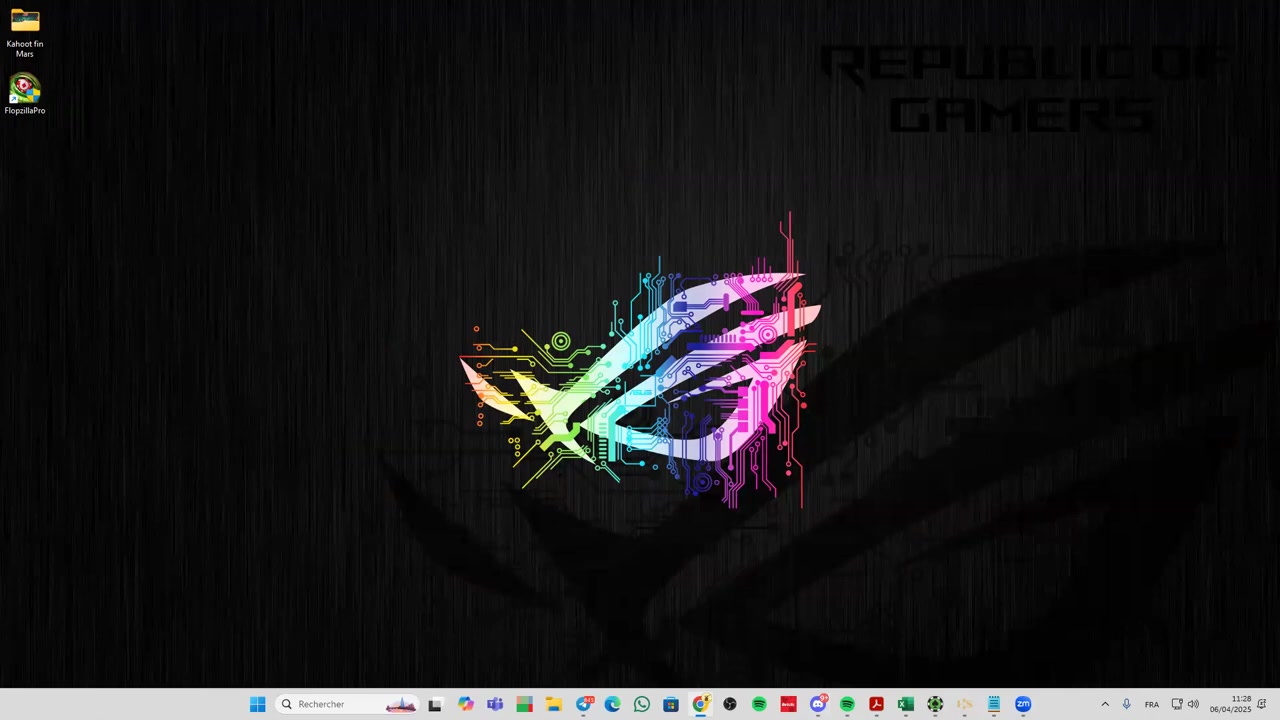Open Microsoft Teams in the taskbar
1280x720 pixels.
click(495, 704)
